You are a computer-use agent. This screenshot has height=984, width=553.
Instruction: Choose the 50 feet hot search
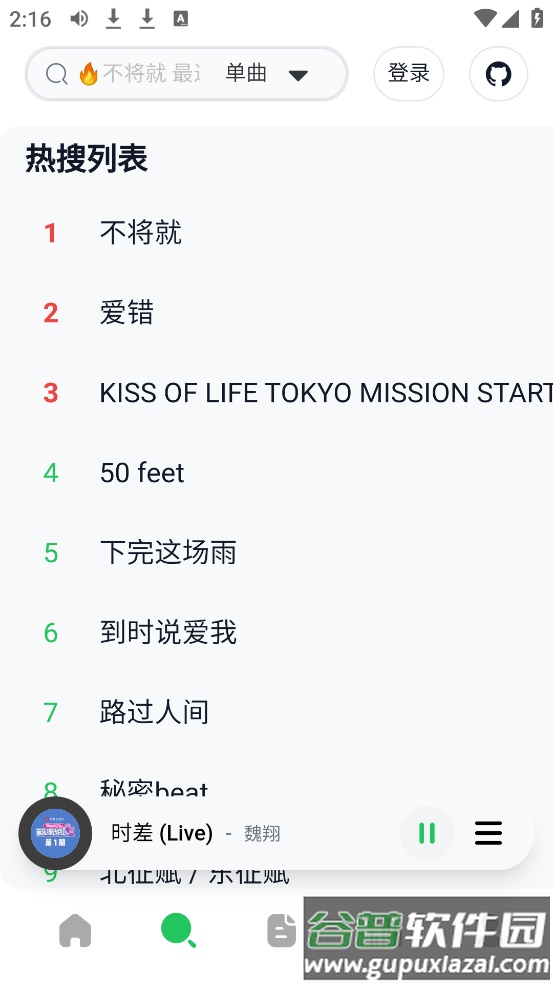pos(142,473)
